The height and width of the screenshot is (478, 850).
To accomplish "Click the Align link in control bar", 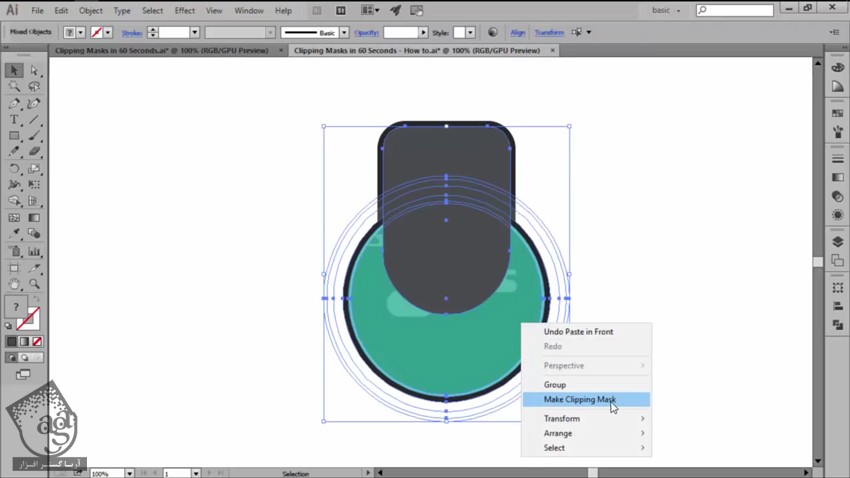I will [x=518, y=32].
